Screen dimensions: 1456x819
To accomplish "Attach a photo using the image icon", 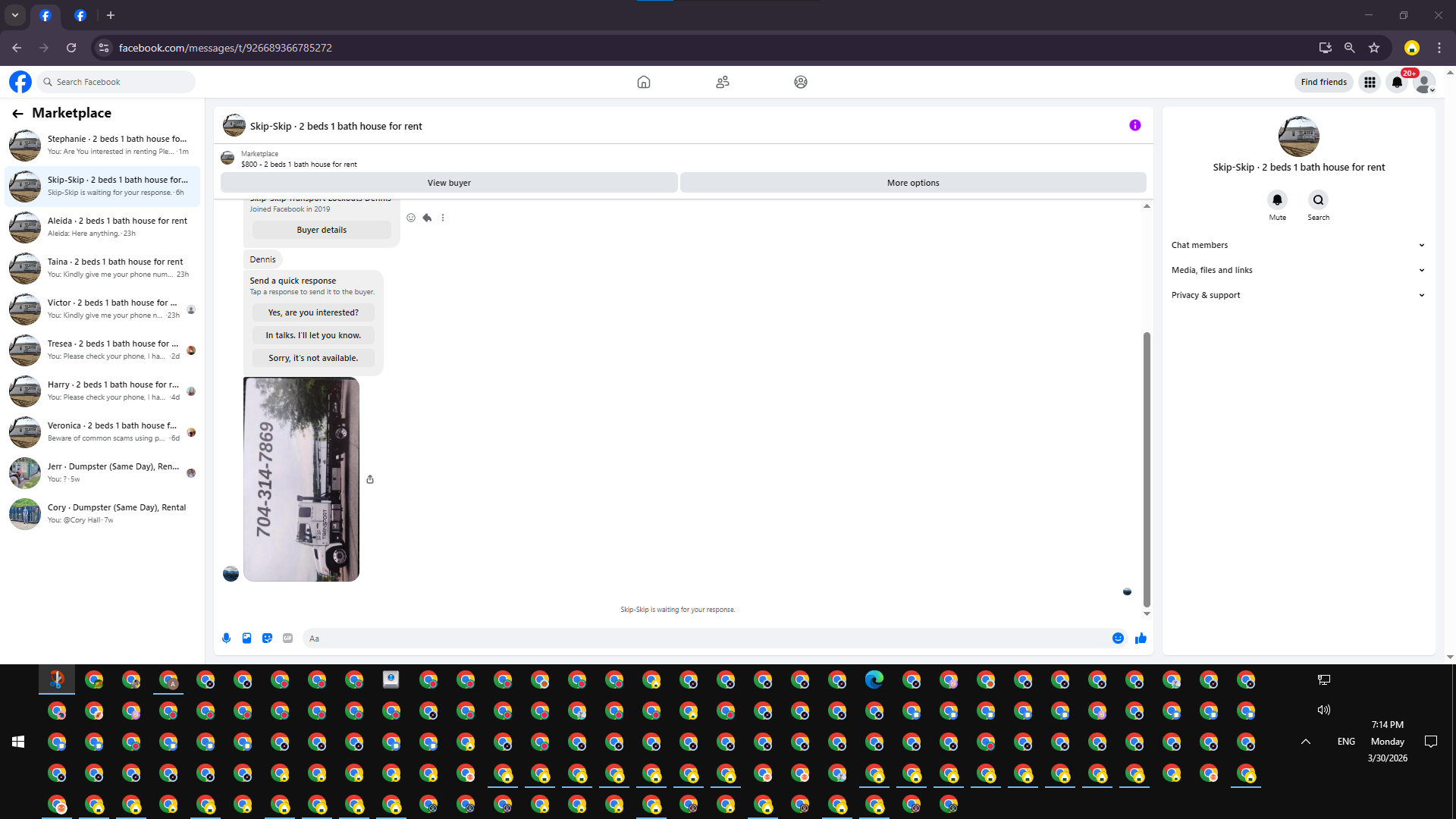I will (246, 639).
